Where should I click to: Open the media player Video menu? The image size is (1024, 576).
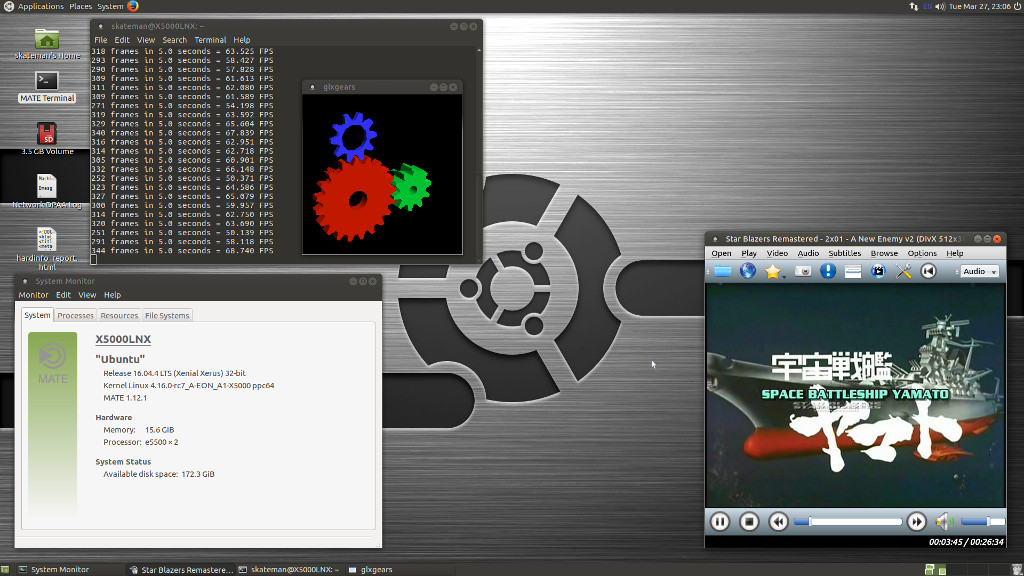click(777, 253)
